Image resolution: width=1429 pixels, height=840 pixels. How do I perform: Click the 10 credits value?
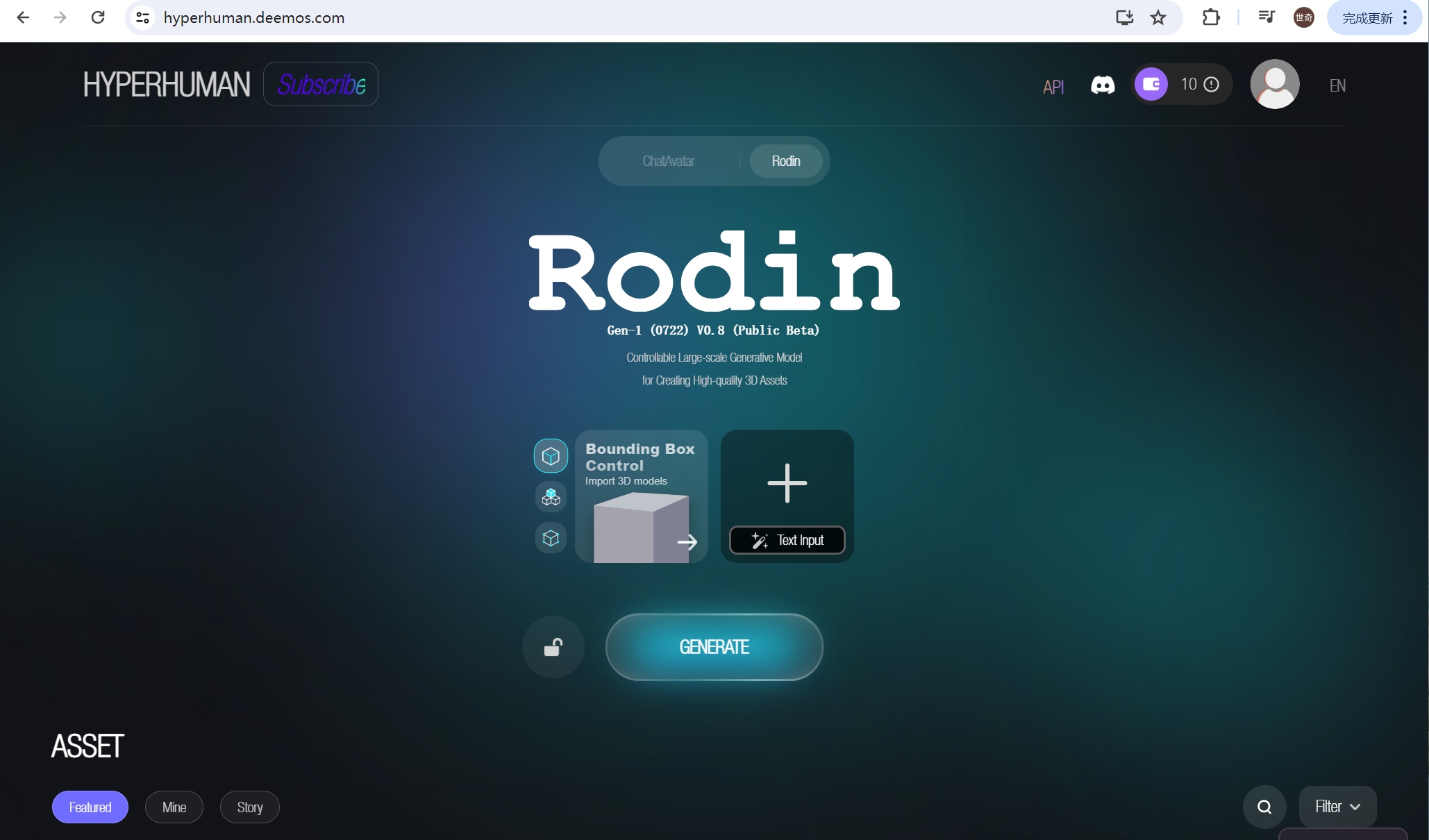1189,84
